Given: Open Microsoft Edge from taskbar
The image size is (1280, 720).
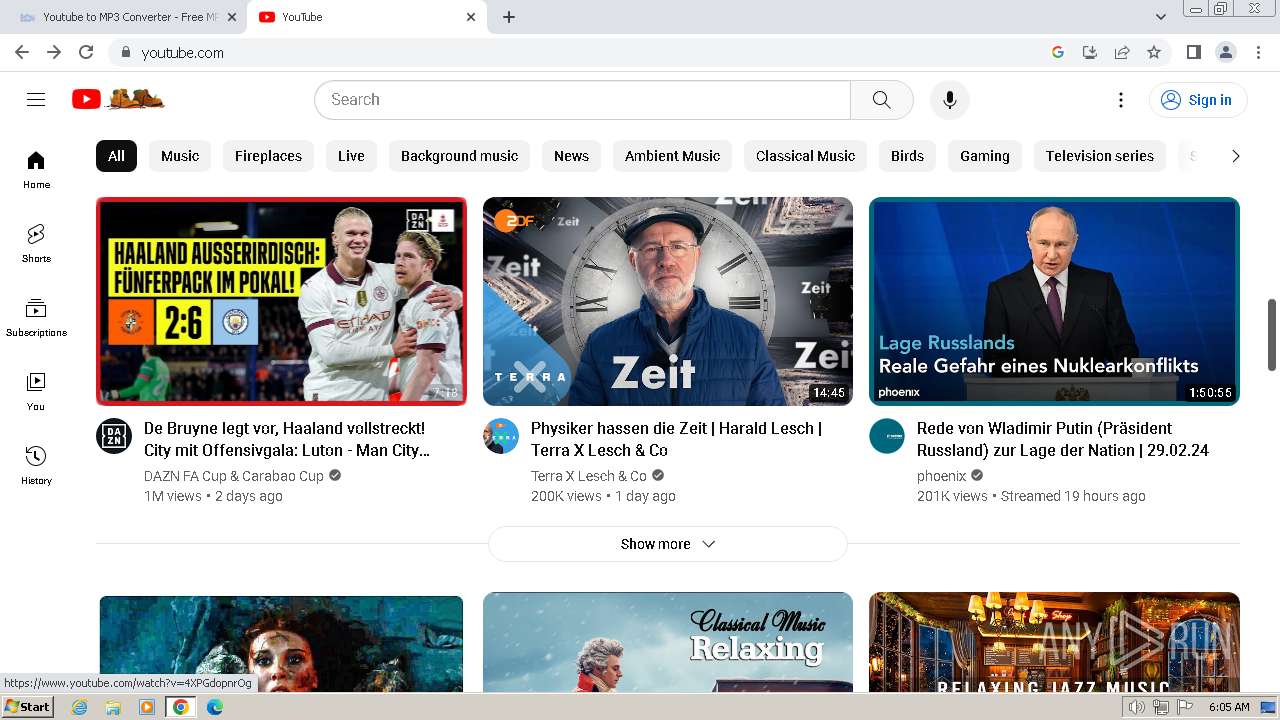Looking at the screenshot, I should tap(214, 707).
